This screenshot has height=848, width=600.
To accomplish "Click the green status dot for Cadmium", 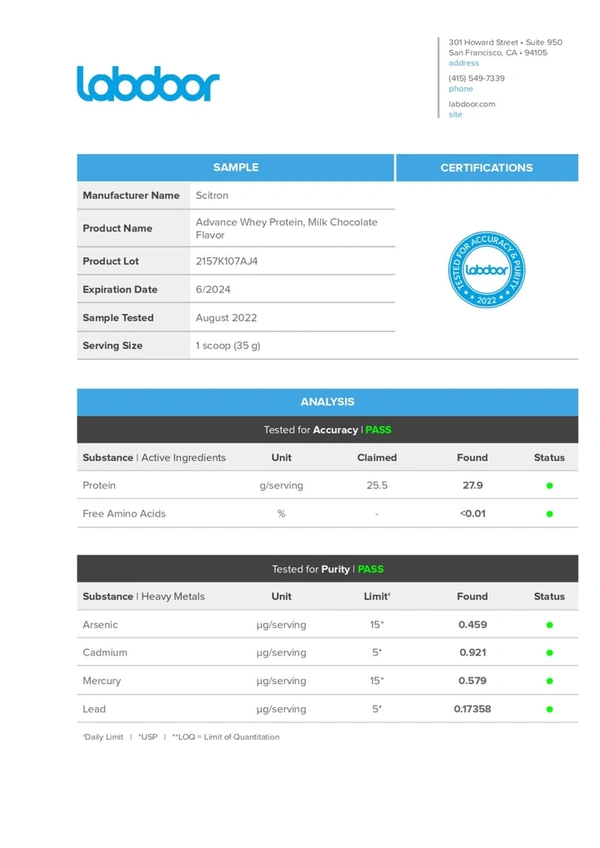I will tap(549, 653).
